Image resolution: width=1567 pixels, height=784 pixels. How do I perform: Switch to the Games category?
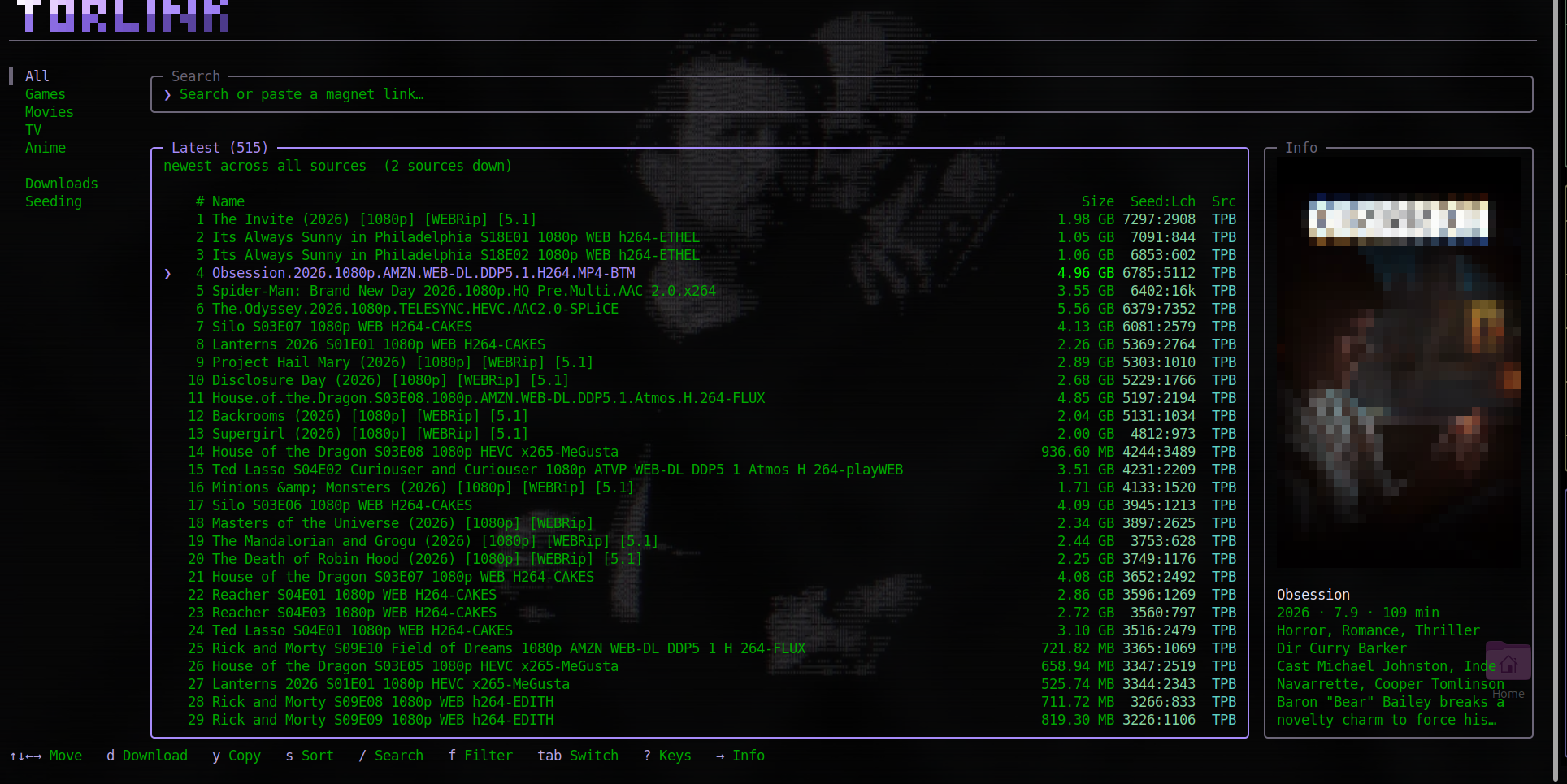(46, 94)
